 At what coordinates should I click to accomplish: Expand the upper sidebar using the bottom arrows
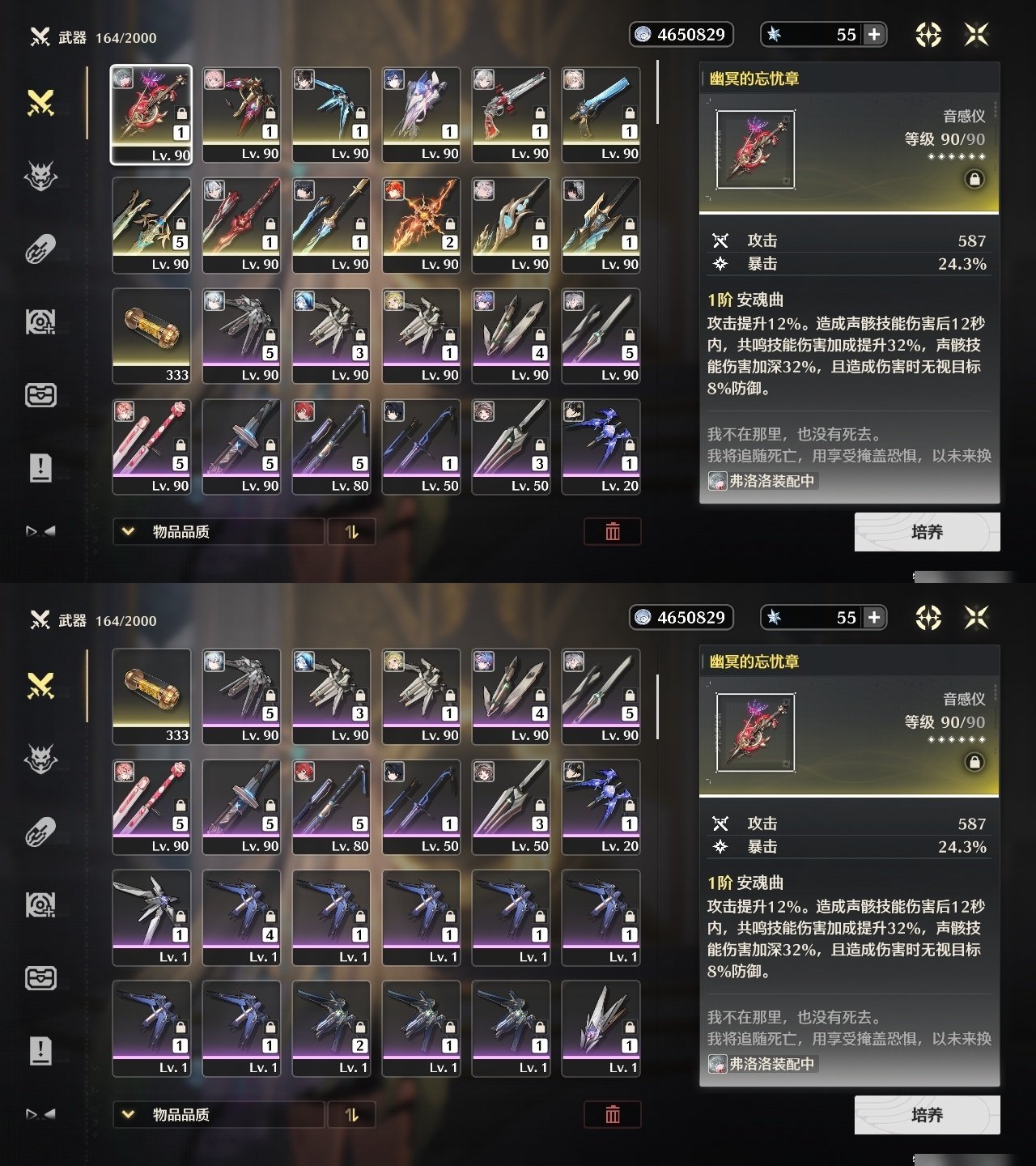click(x=40, y=531)
